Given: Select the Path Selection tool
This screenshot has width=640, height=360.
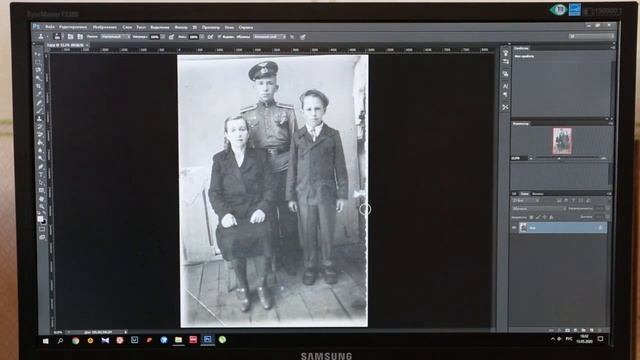Looking at the screenshot, I should tap(41, 183).
